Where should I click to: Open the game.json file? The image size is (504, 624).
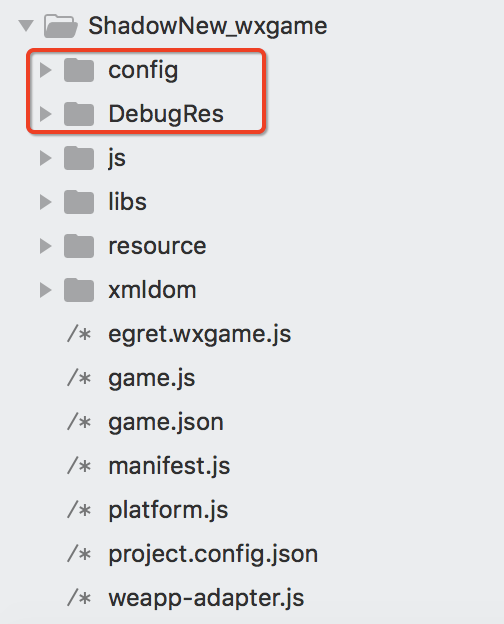click(166, 423)
